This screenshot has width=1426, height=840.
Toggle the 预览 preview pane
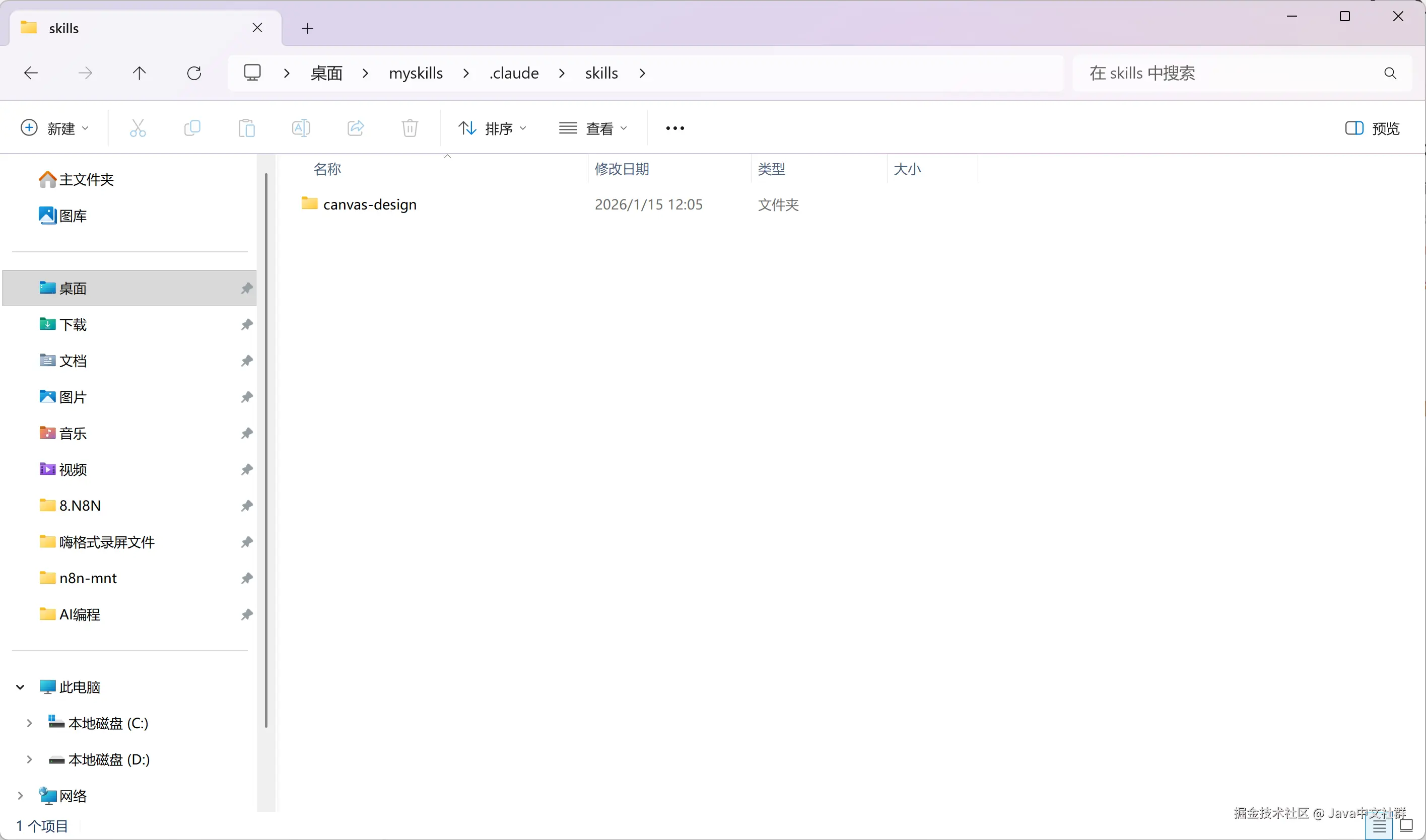pyautogui.click(x=1372, y=128)
